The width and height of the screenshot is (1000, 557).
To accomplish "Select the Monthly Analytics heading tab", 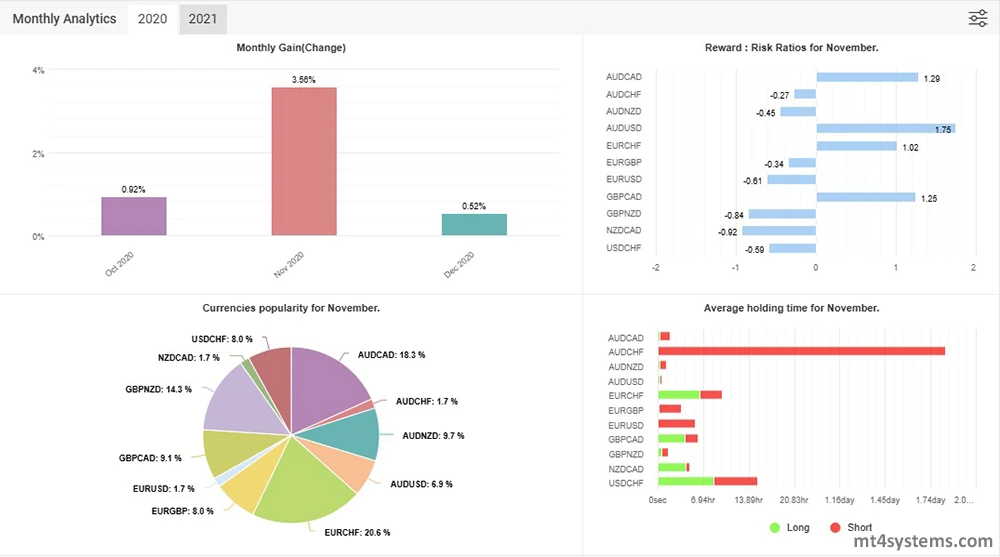I will 64,19.
